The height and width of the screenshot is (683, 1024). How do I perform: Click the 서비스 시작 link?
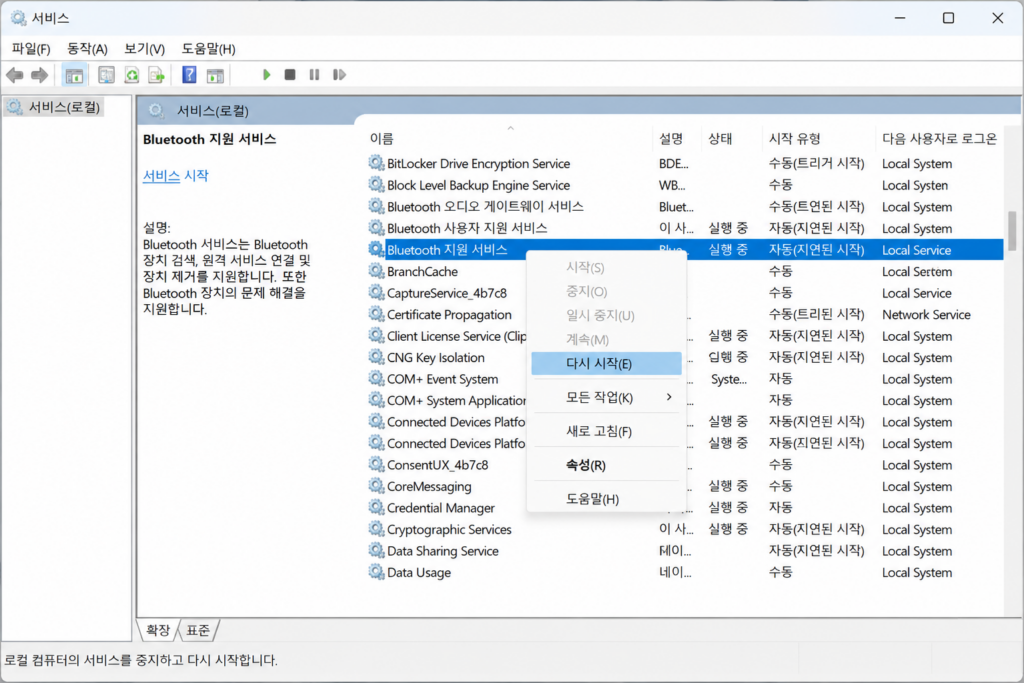click(x=176, y=176)
